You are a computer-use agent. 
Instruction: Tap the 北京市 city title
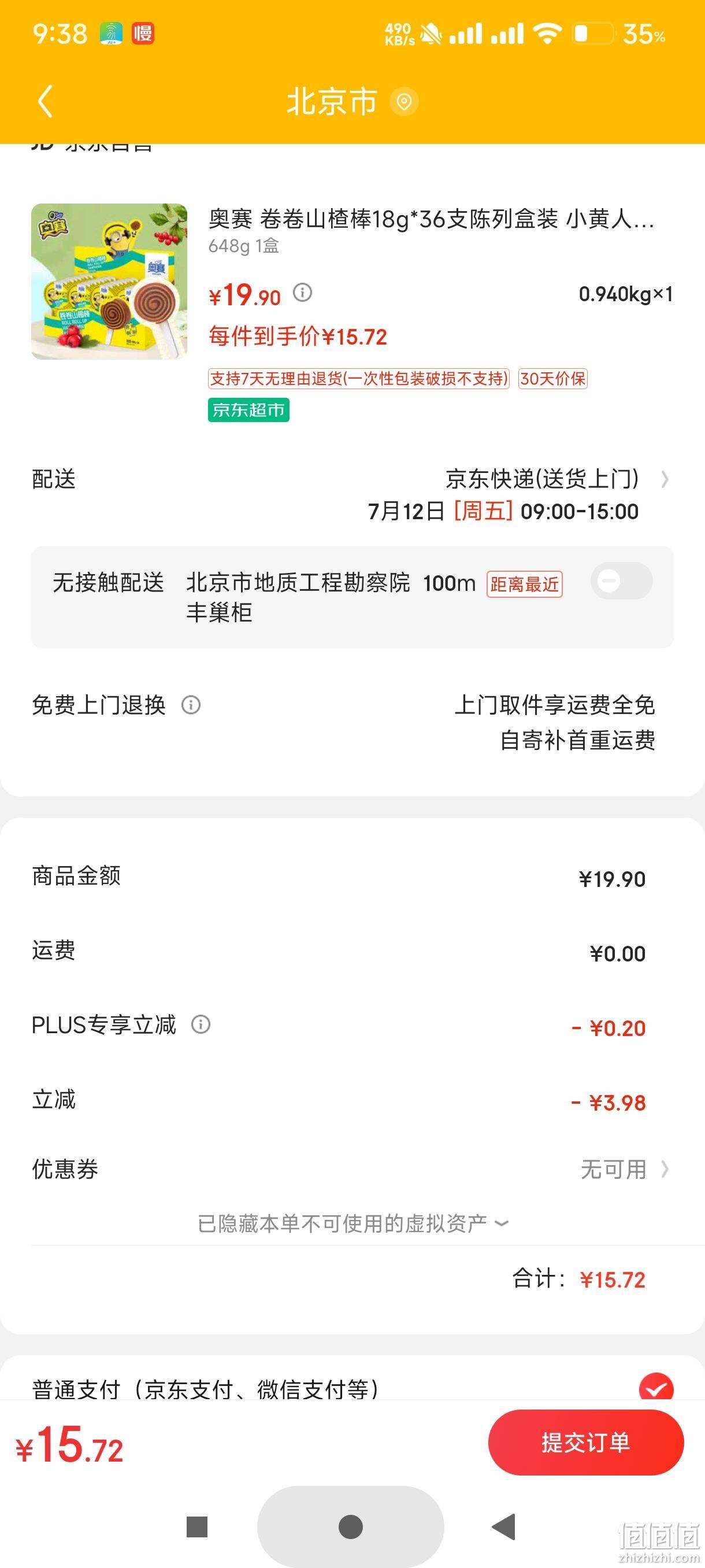click(332, 101)
